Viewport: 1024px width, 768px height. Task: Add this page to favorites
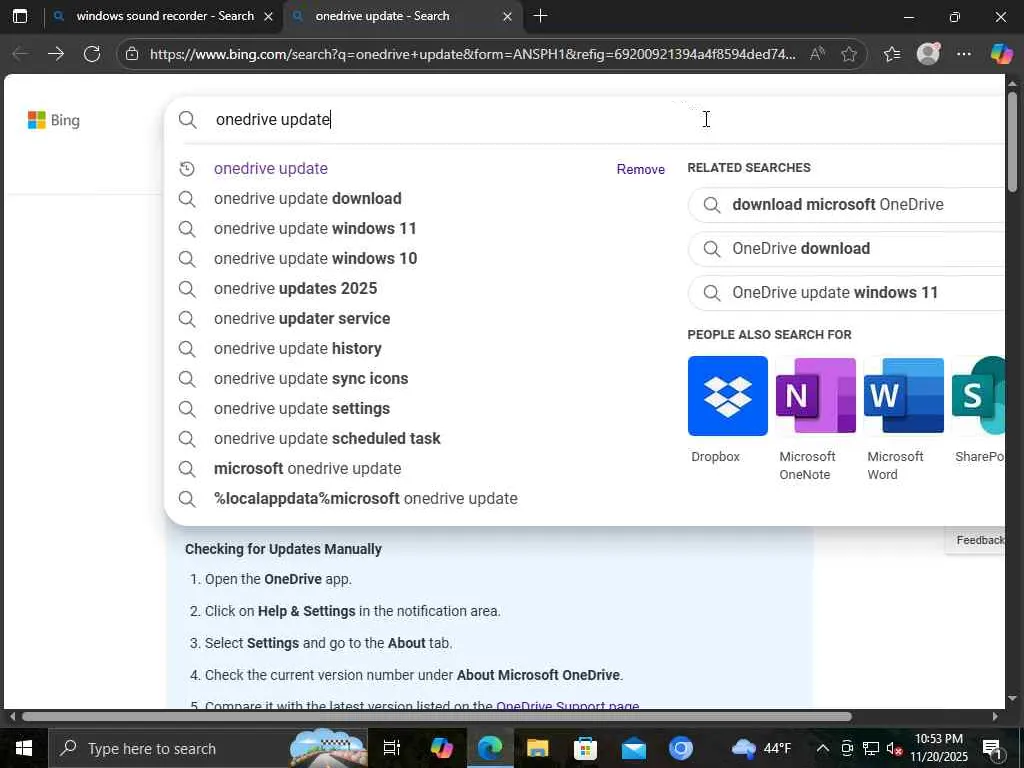849,54
